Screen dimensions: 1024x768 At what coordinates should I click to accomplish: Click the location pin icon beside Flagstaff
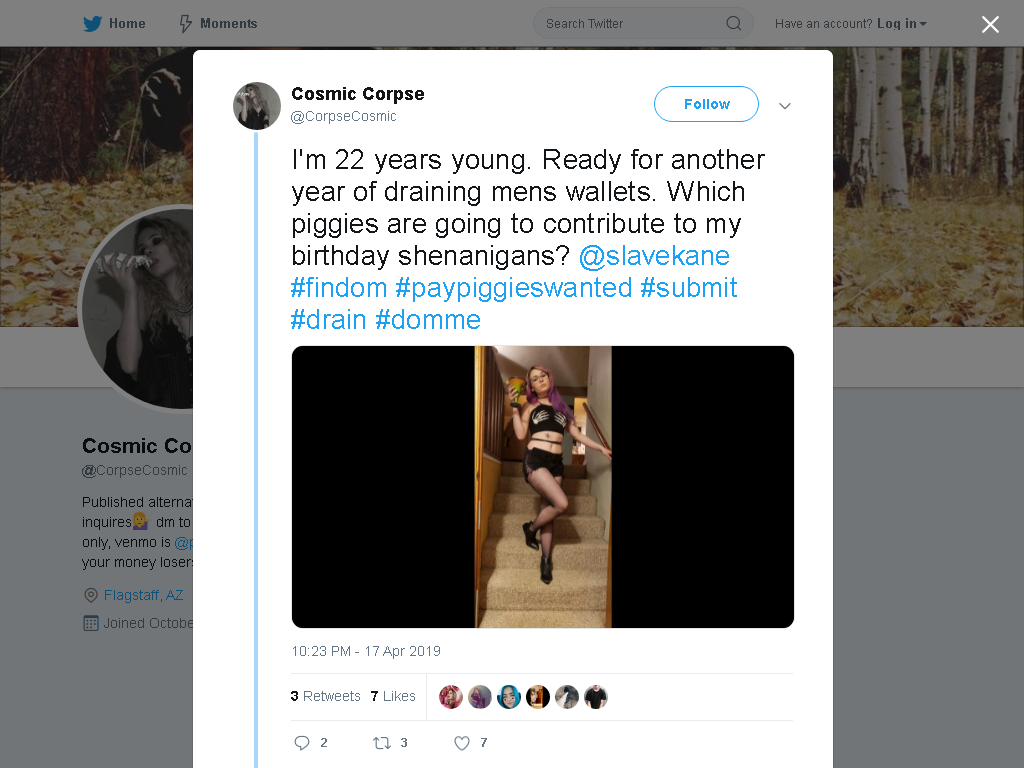click(x=91, y=596)
